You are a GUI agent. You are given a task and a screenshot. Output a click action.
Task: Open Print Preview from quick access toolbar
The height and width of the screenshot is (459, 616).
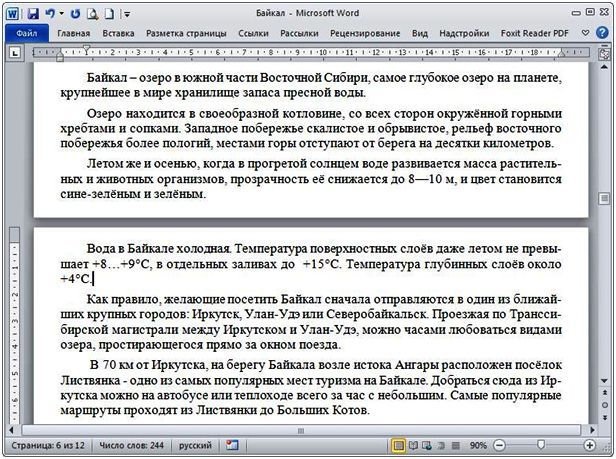point(92,14)
